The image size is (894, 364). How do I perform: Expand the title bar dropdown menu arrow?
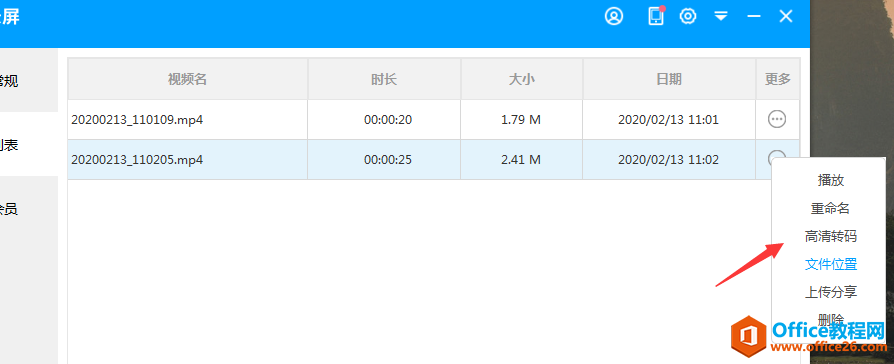pos(721,17)
